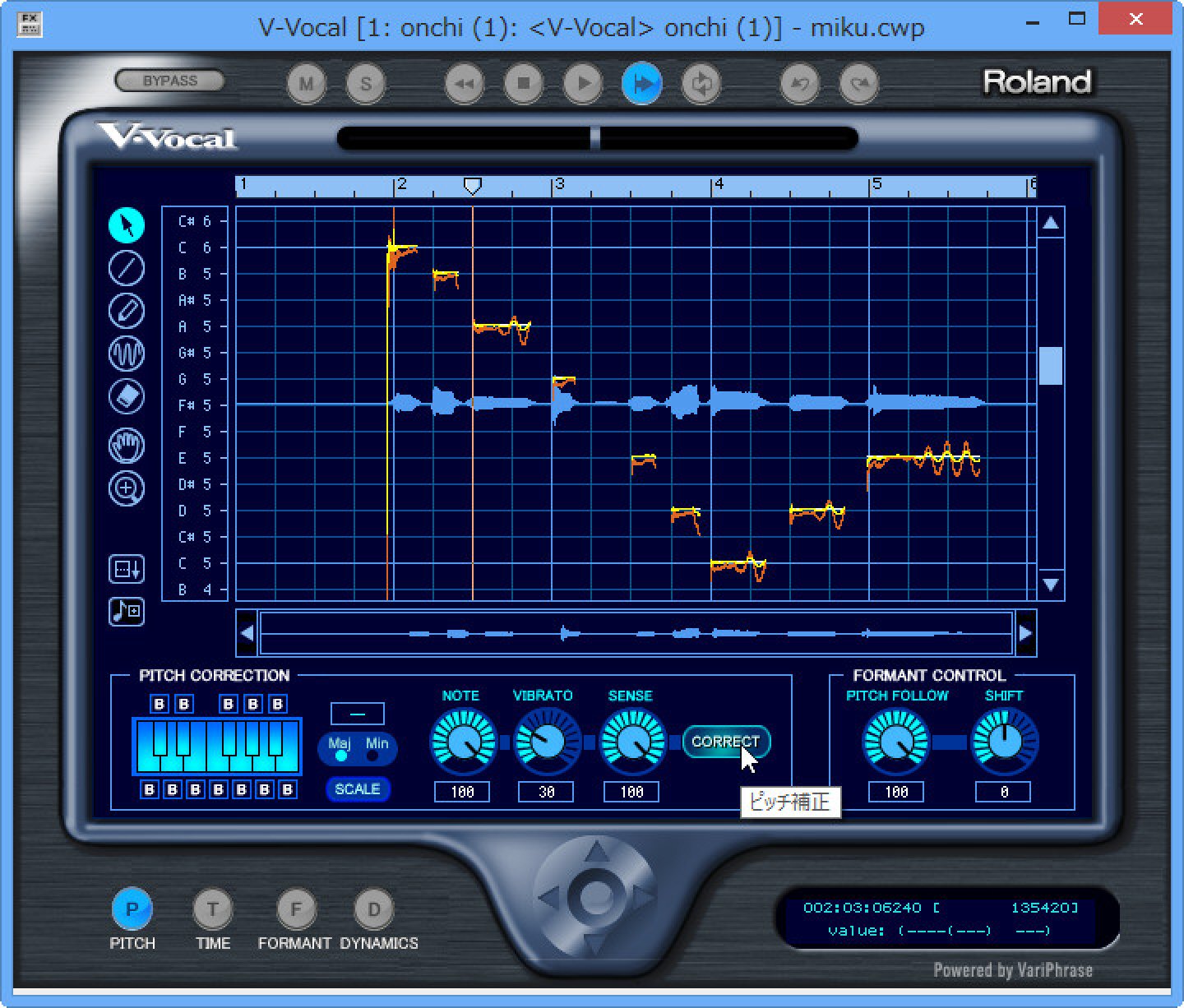
Task: Click the PITCH FOLLOW knob
Action: (896, 742)
